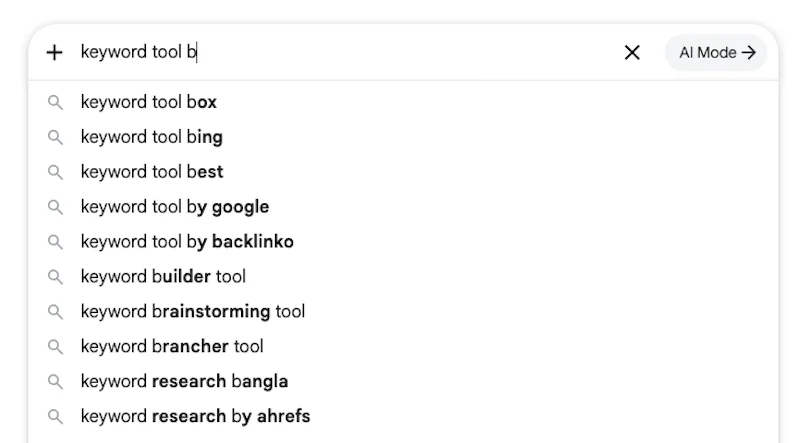The height and width of the screenshot is (443, 810).
Task: Pick 'keyword brancher tool' suggestion
Action: point(403,346)
